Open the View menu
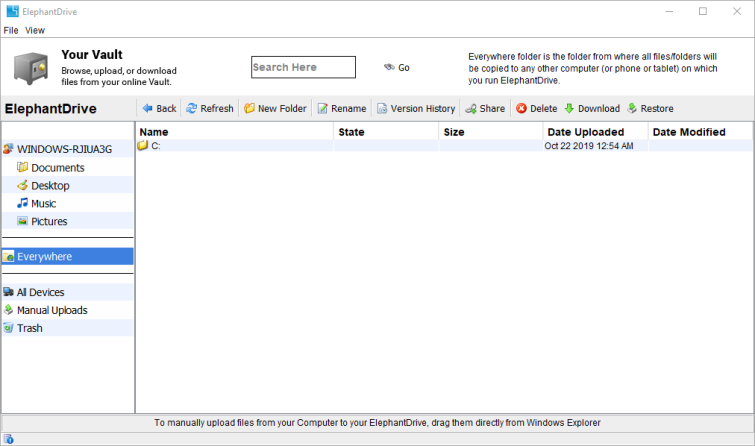Viewport: 755px width, 446px height. (x=35, y=30)
